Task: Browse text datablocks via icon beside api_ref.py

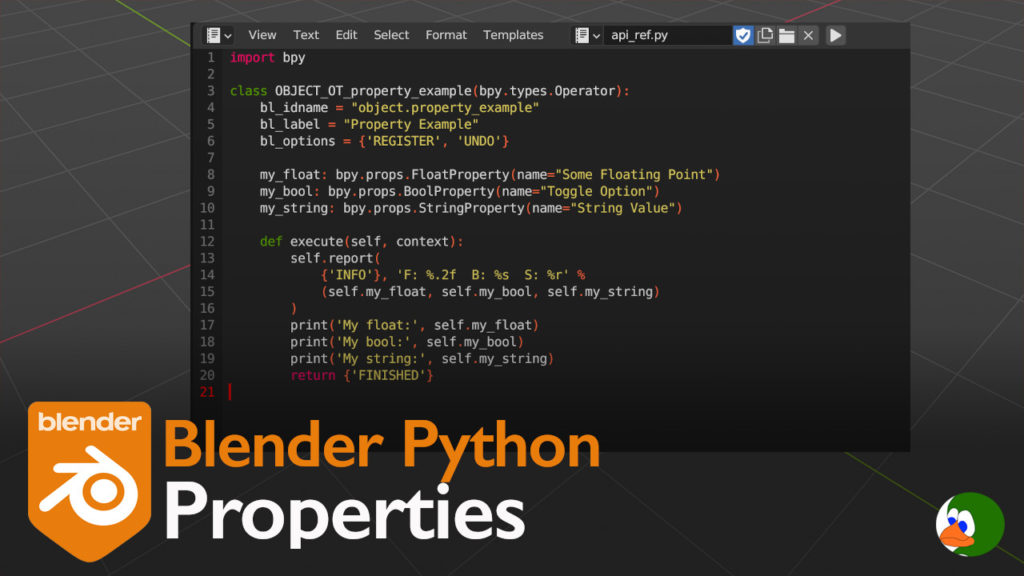Action: click(x=587, y=35)
